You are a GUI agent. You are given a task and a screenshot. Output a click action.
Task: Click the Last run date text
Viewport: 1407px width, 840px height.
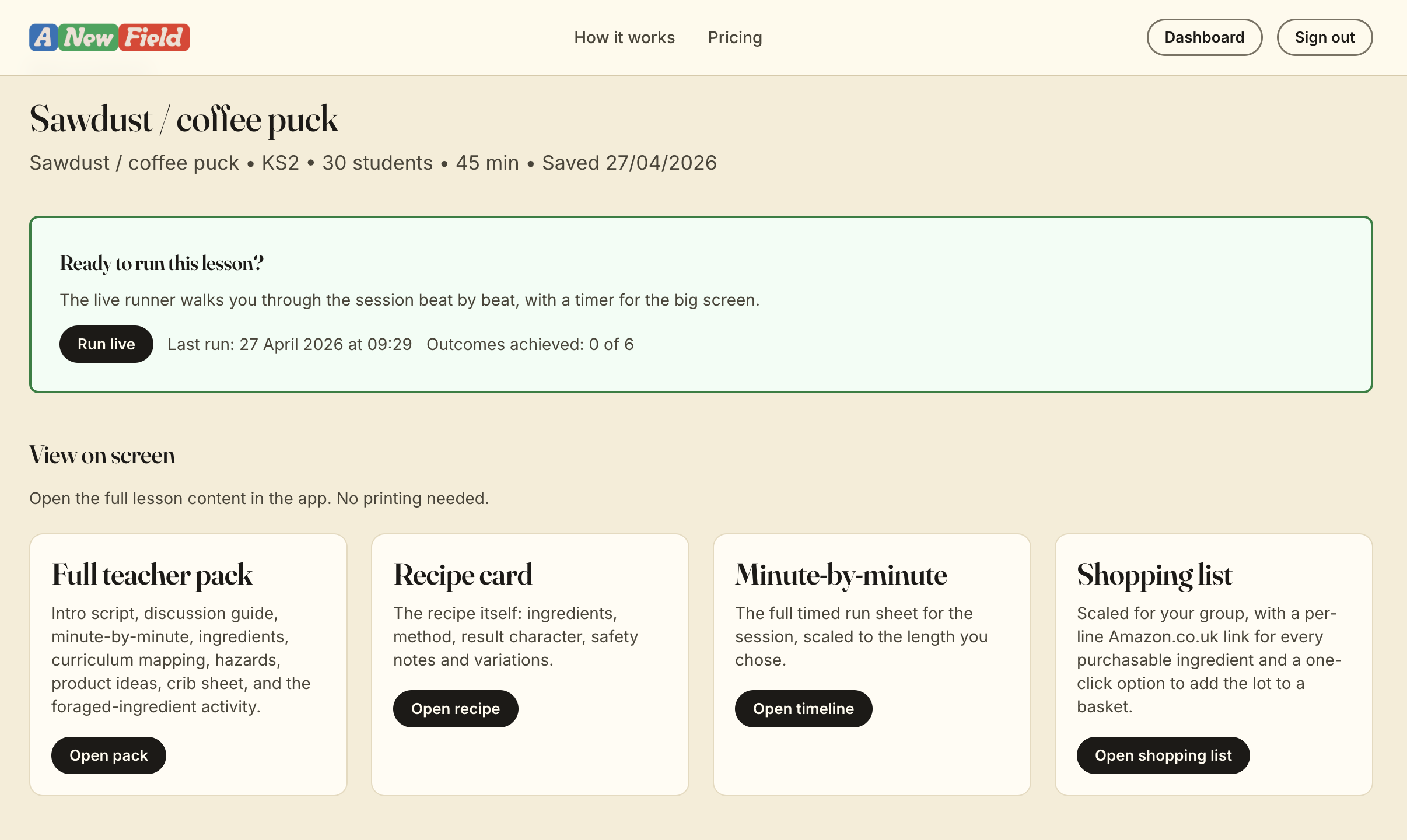click(289, 344)
